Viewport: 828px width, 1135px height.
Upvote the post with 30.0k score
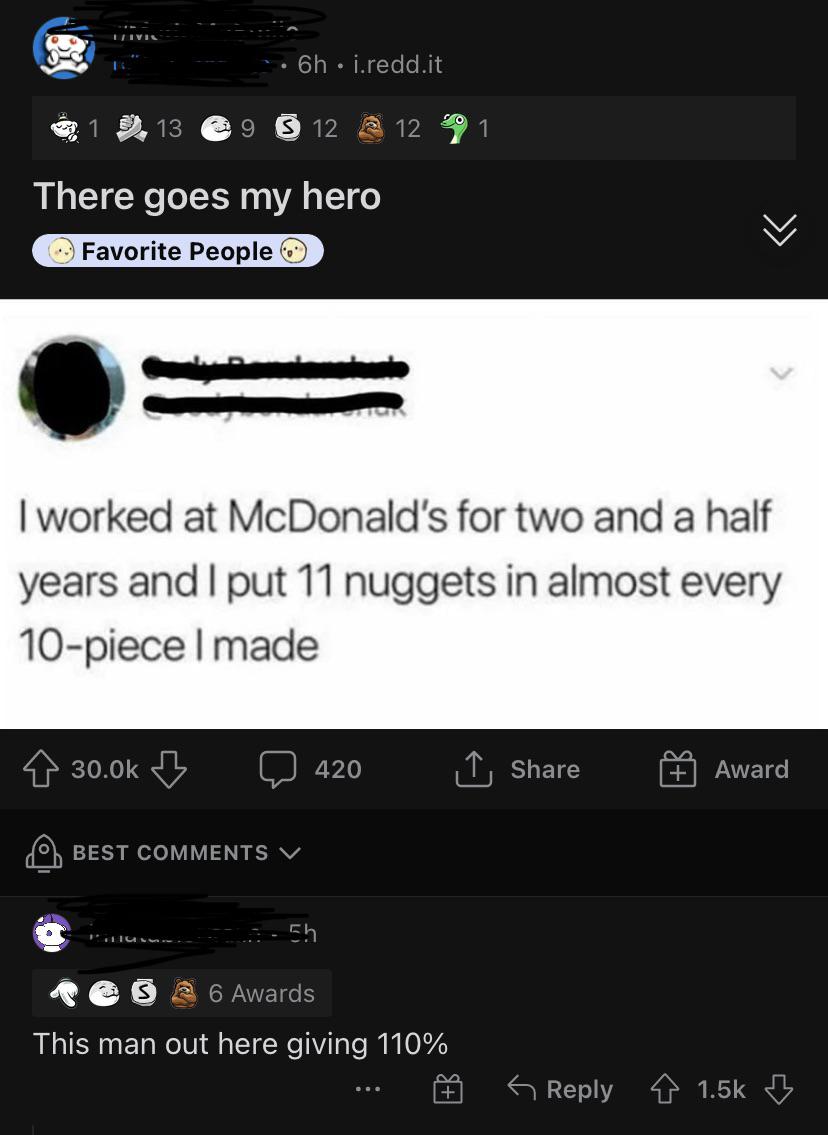tap(41, 769)
